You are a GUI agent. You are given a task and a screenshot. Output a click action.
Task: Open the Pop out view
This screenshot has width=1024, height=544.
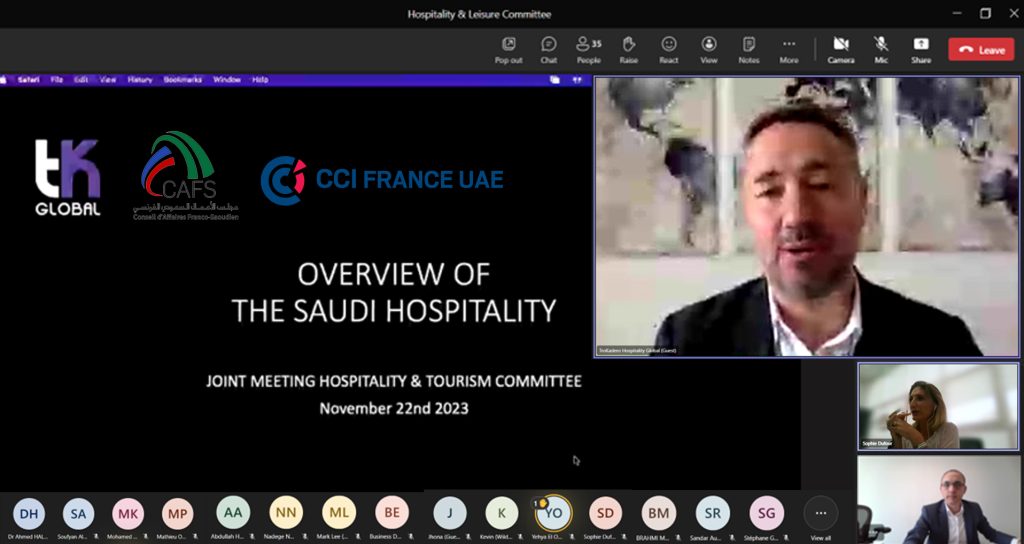click(x=508, y=50)
